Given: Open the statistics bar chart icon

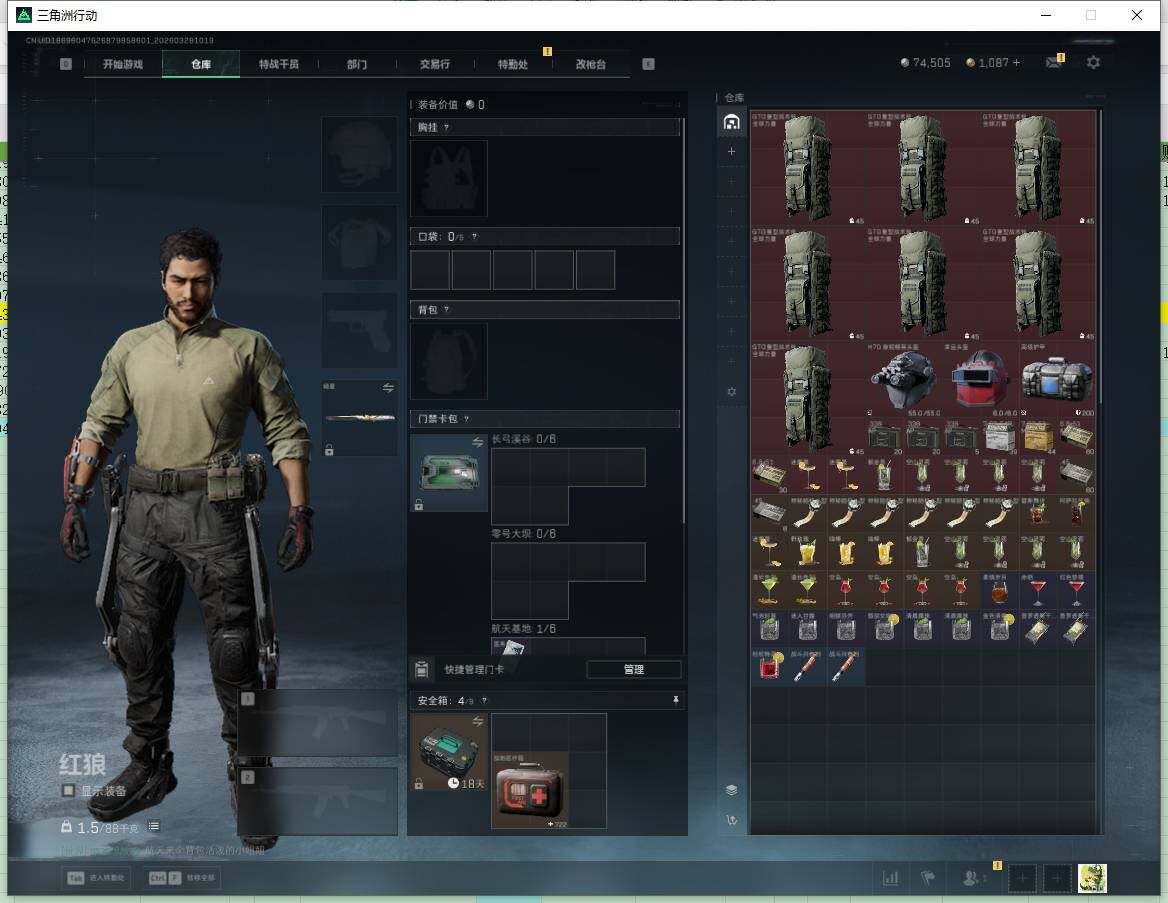Looking at the screenshot, I should pyautogui.click(x=890, y=878).
